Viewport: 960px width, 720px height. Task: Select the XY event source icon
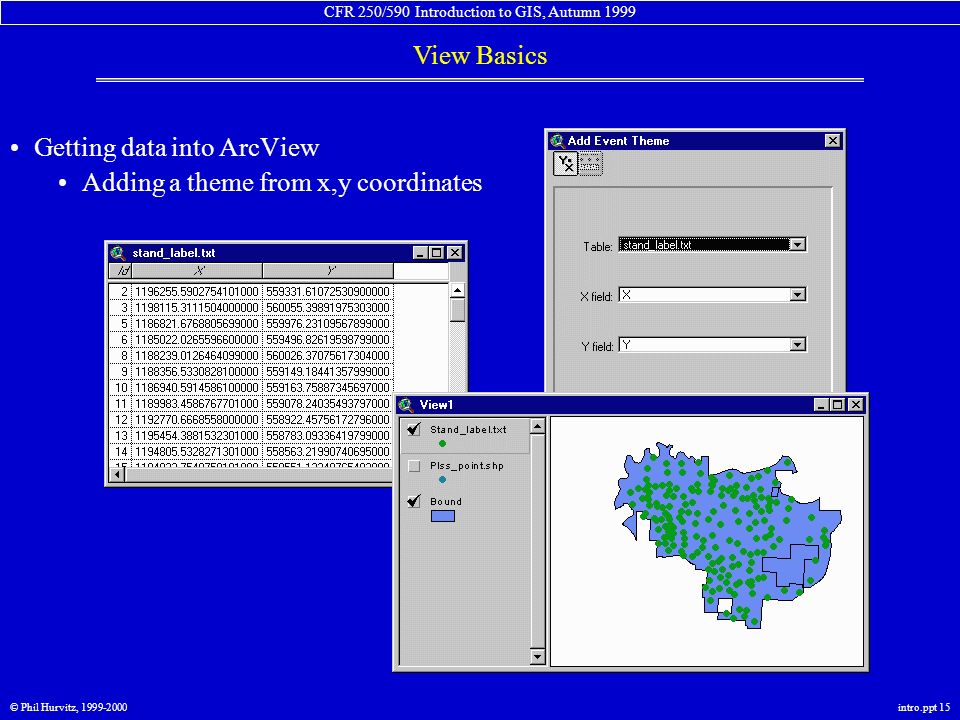point(565,163)
